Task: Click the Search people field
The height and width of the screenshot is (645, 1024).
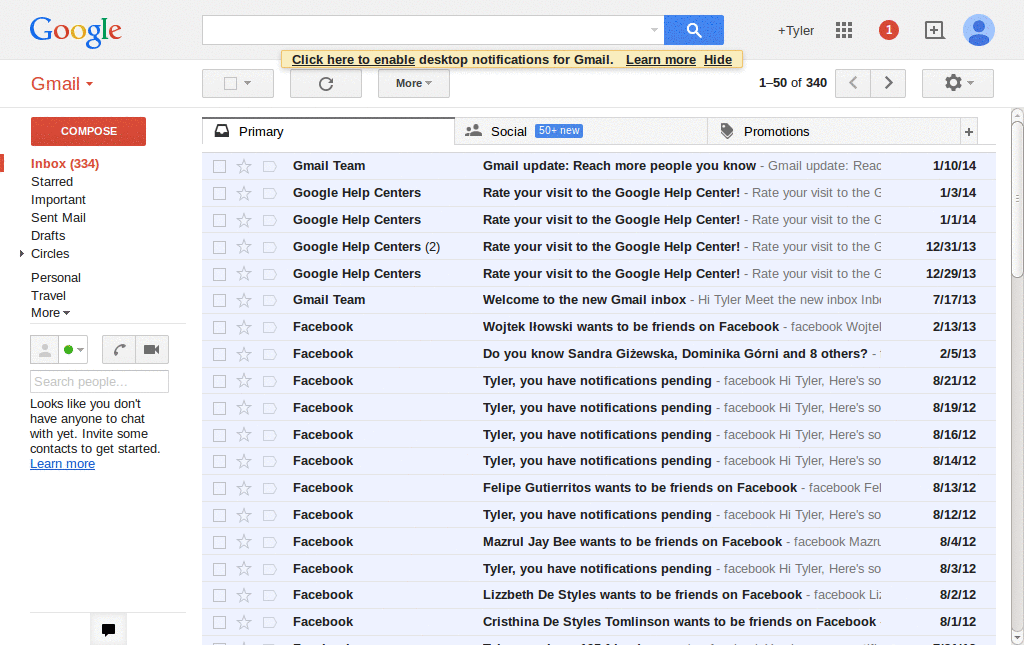Action: [99, 381]
